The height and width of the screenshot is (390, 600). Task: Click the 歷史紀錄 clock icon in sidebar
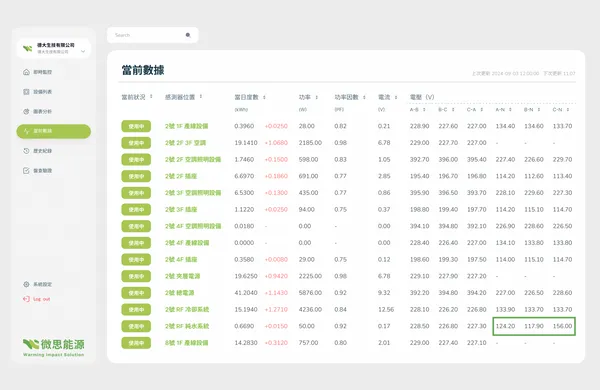pos(26,151)
